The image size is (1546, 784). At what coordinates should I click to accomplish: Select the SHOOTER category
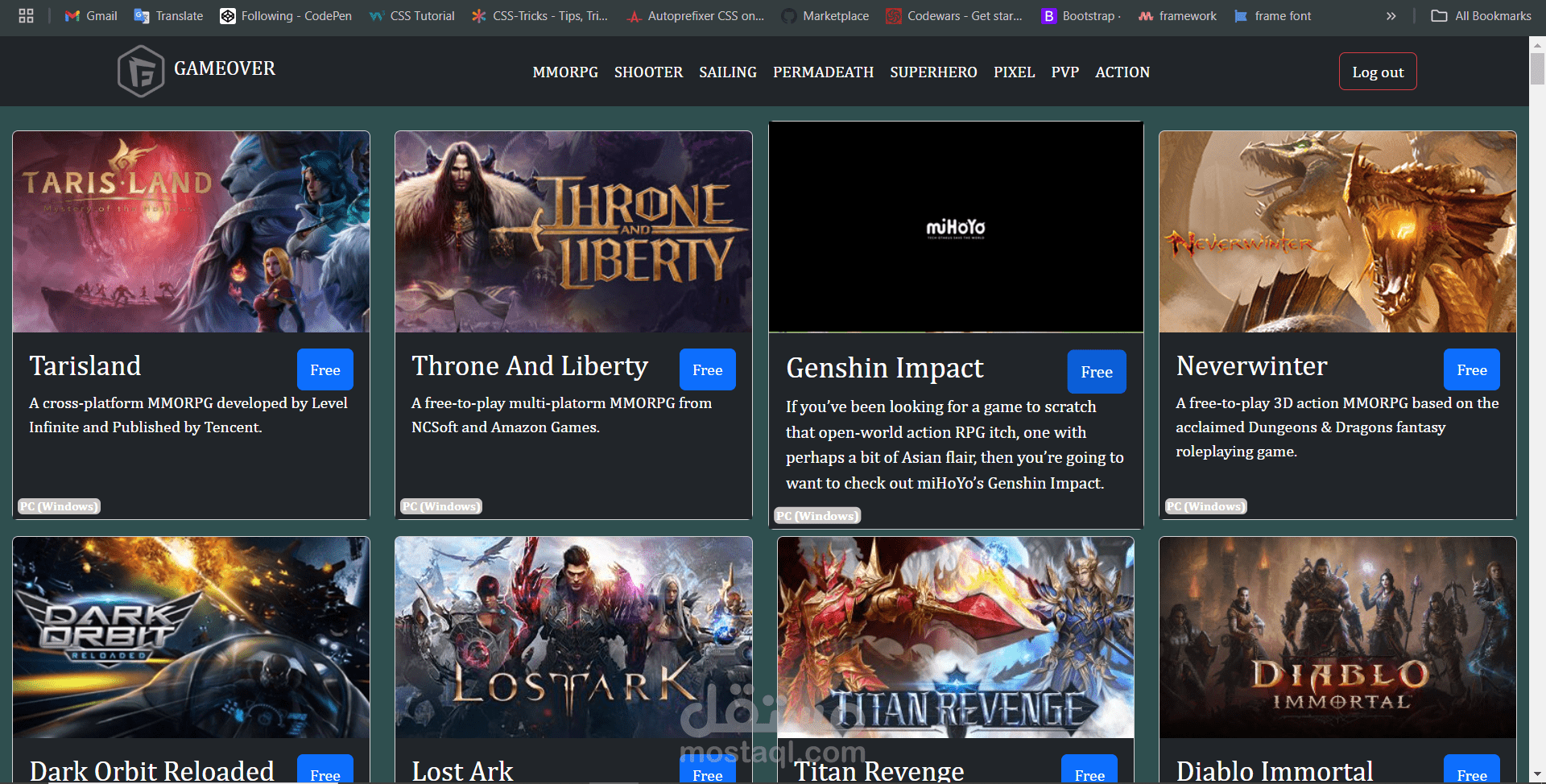point(648,72)
